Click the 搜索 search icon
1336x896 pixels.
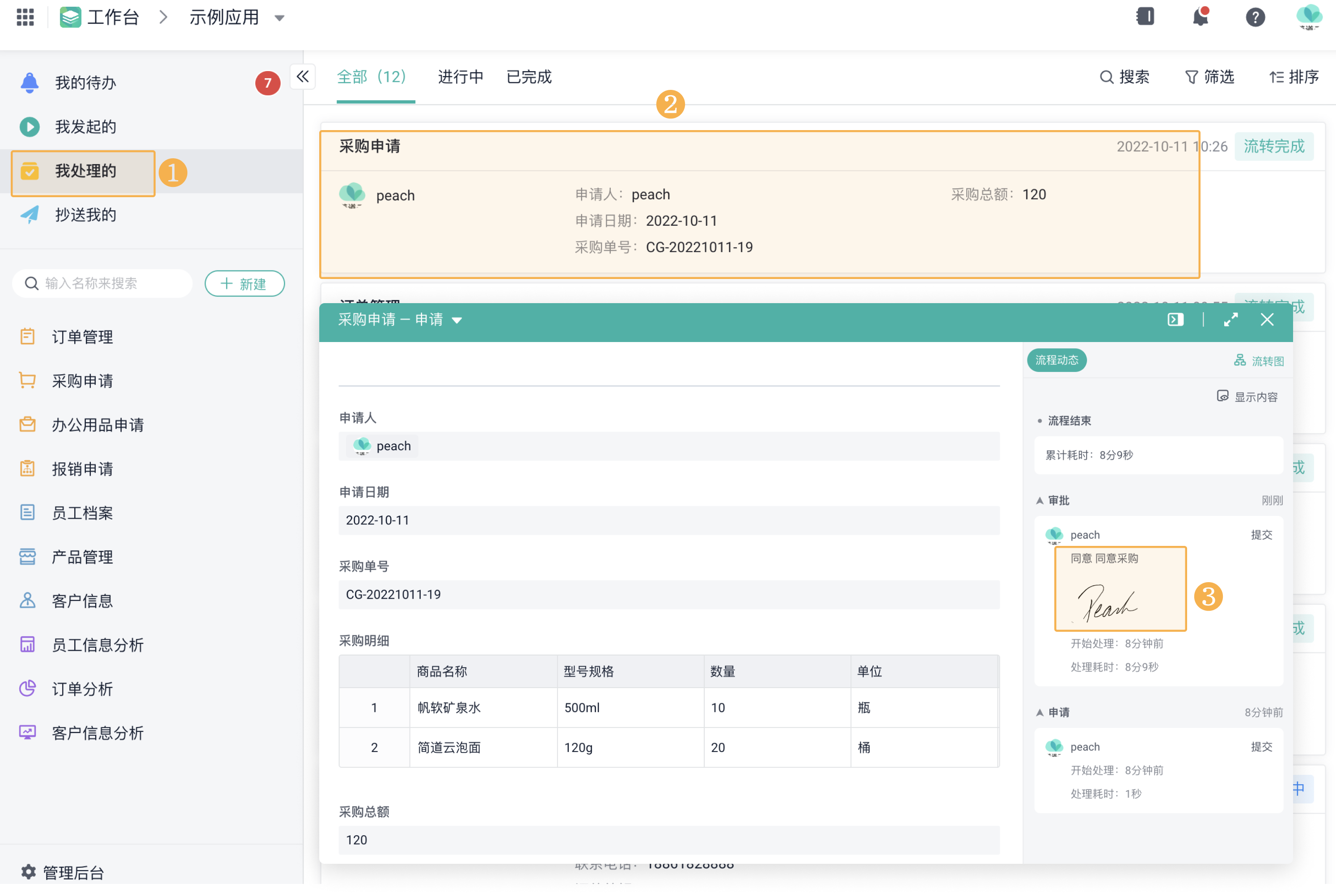1125,77
